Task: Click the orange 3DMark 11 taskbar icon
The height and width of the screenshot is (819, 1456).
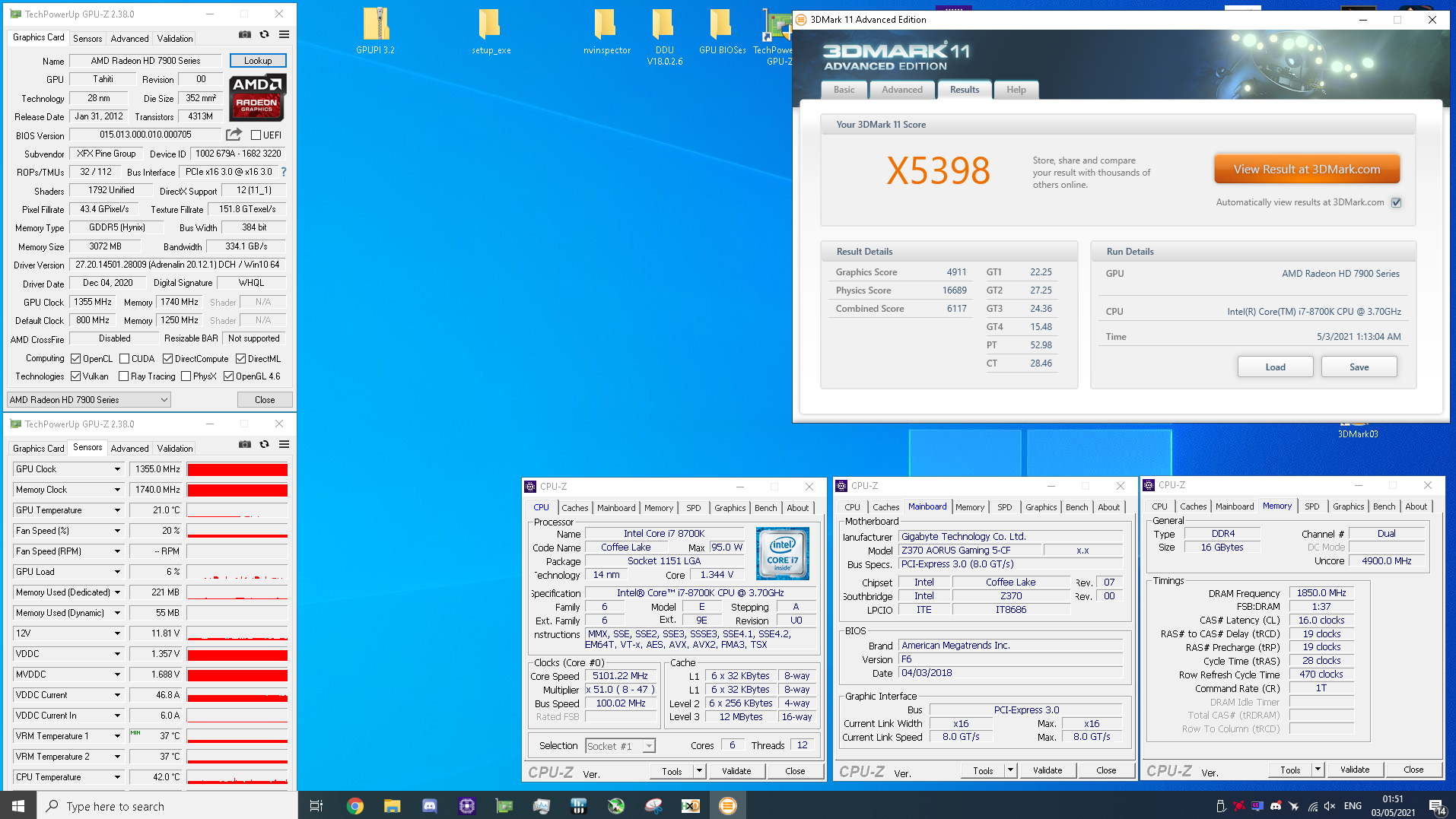Action: click(727, 805)
